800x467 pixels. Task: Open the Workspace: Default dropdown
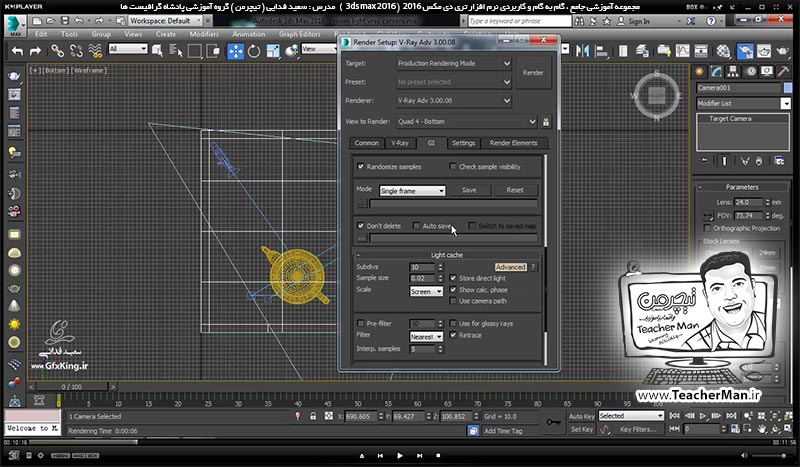[x=165, y=21]
